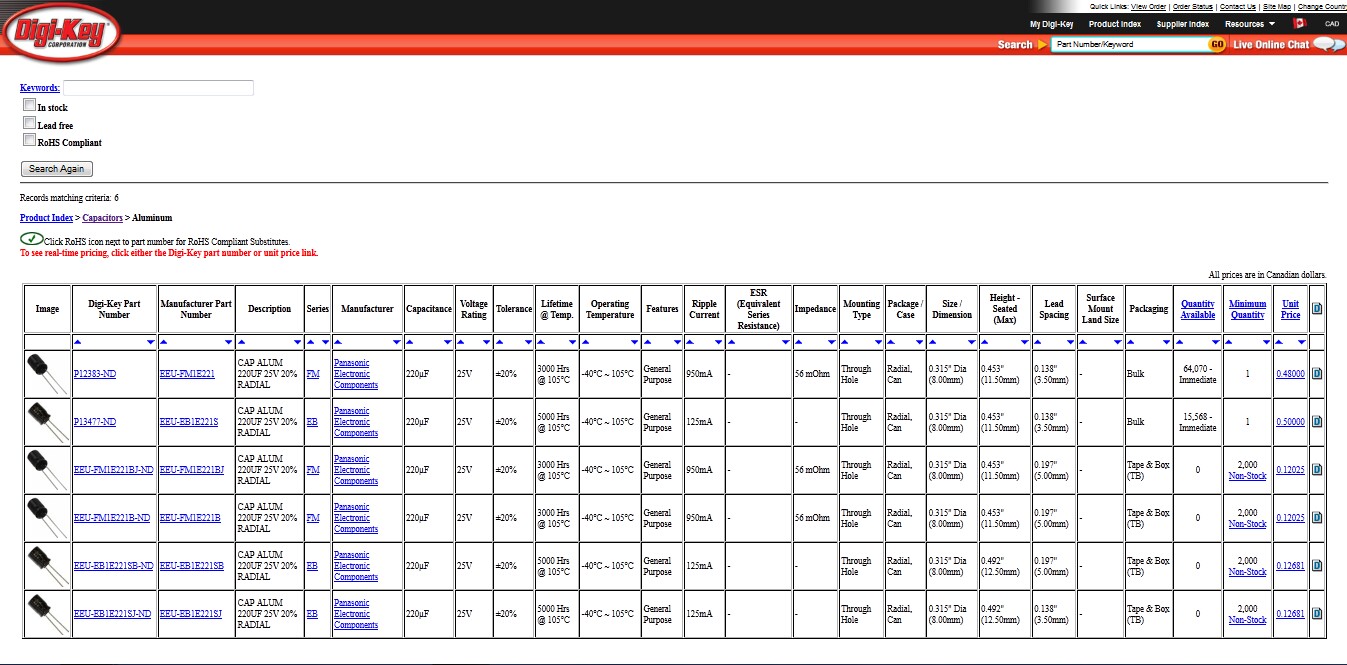Sort Digi-Key Part Number descending arrow

point(150,342)
